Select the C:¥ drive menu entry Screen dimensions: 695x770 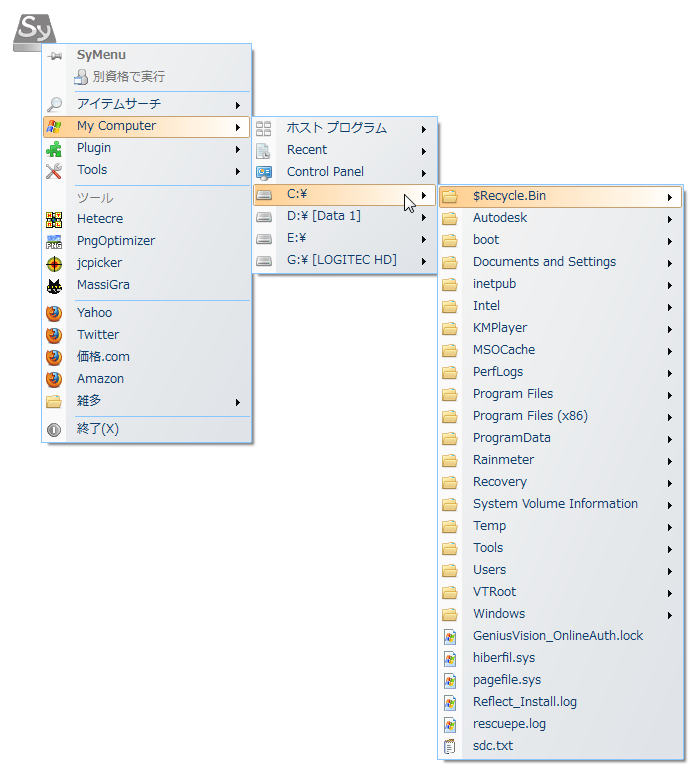tap(344, 195)
